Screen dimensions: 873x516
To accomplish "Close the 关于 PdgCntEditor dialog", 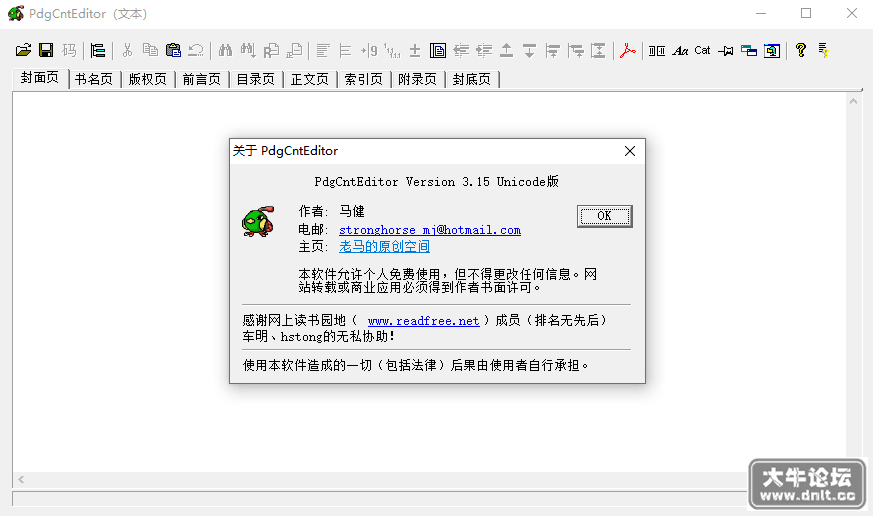I will click(630, 151).
